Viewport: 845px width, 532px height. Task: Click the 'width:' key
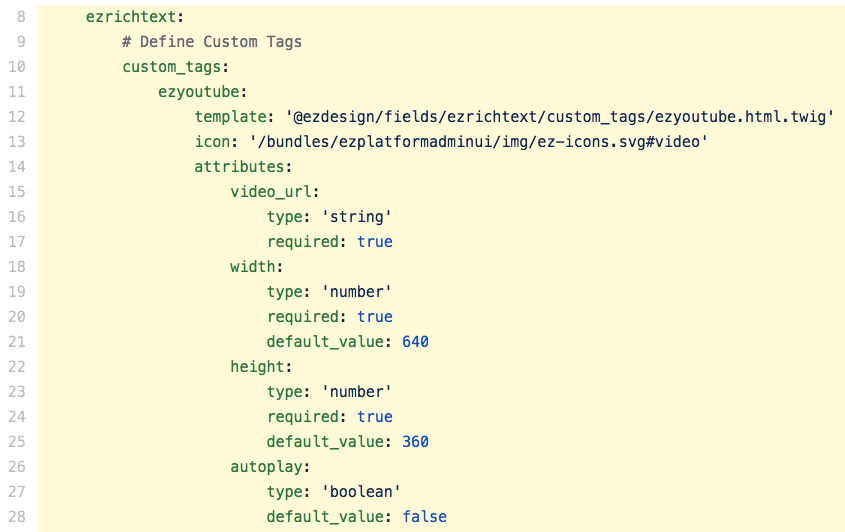[x=257, y=267]
